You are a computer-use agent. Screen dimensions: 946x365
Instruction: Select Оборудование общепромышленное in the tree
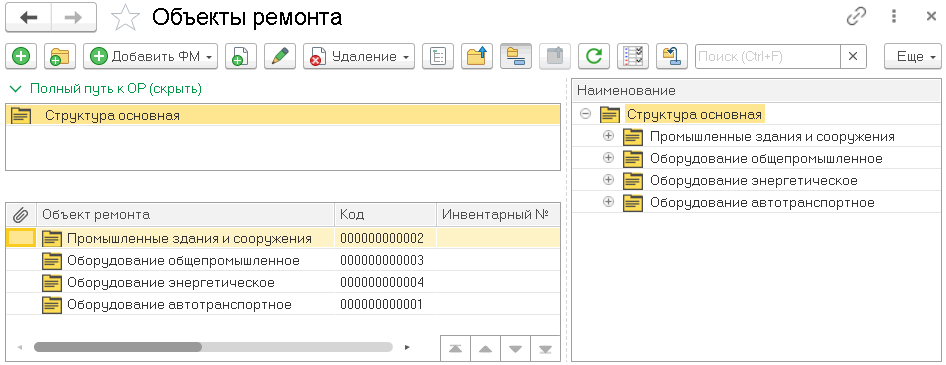click(766, 159)
